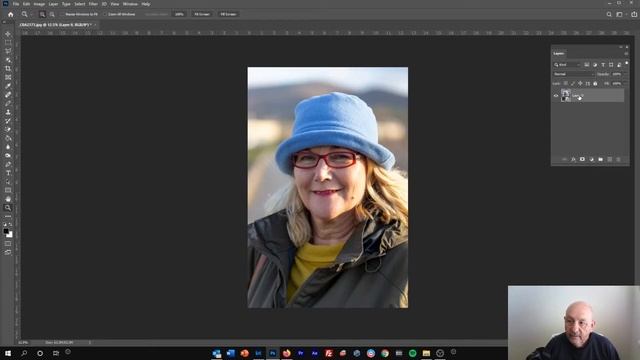Image resolution: width=640 pixels, height=360 pixels.
Task: Select the History Brush tool
Action: 8,121
